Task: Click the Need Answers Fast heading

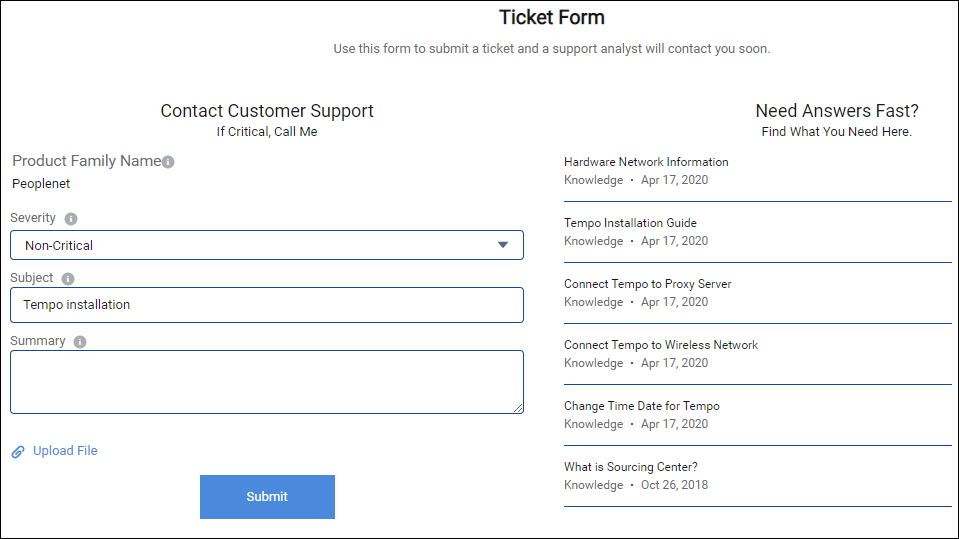Action: tap(837, 111)
